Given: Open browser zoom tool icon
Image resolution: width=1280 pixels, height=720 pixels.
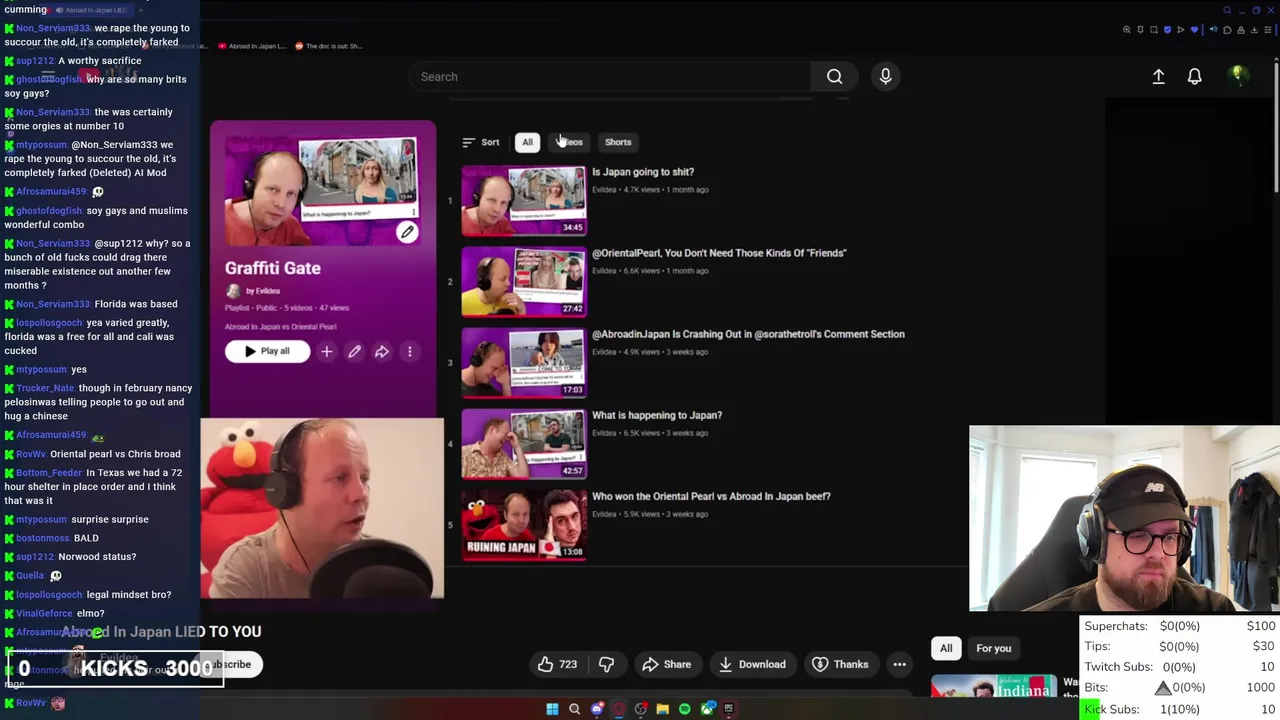Looking at the screenshot, I should [x=1127, y=30].
